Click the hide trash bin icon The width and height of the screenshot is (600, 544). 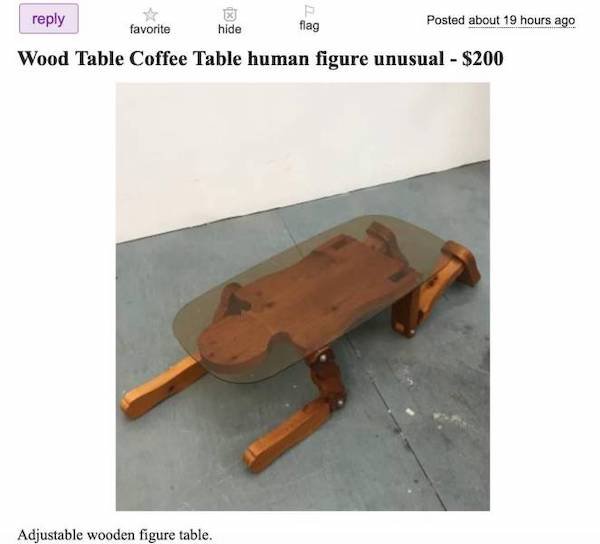pyautogui.click(x=230, y=15)
